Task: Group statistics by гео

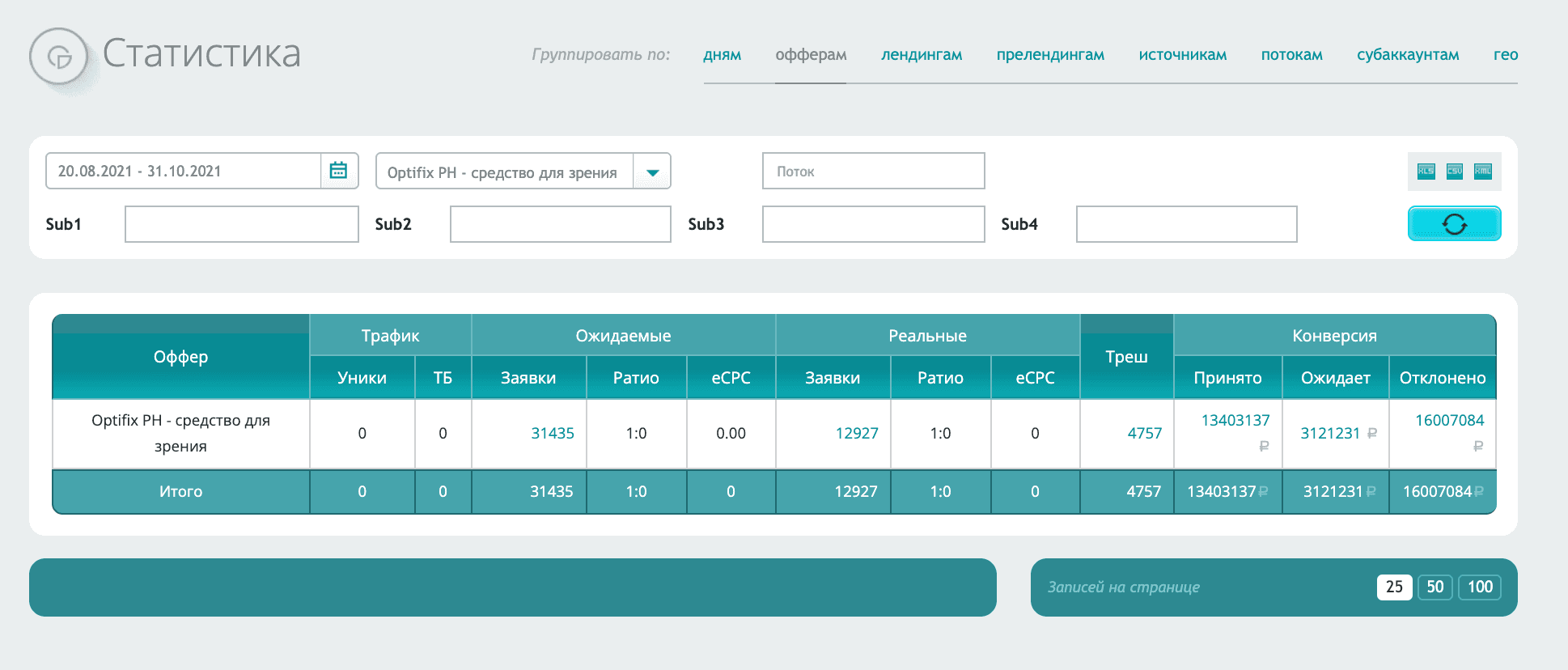Action: coord(1505,55)
